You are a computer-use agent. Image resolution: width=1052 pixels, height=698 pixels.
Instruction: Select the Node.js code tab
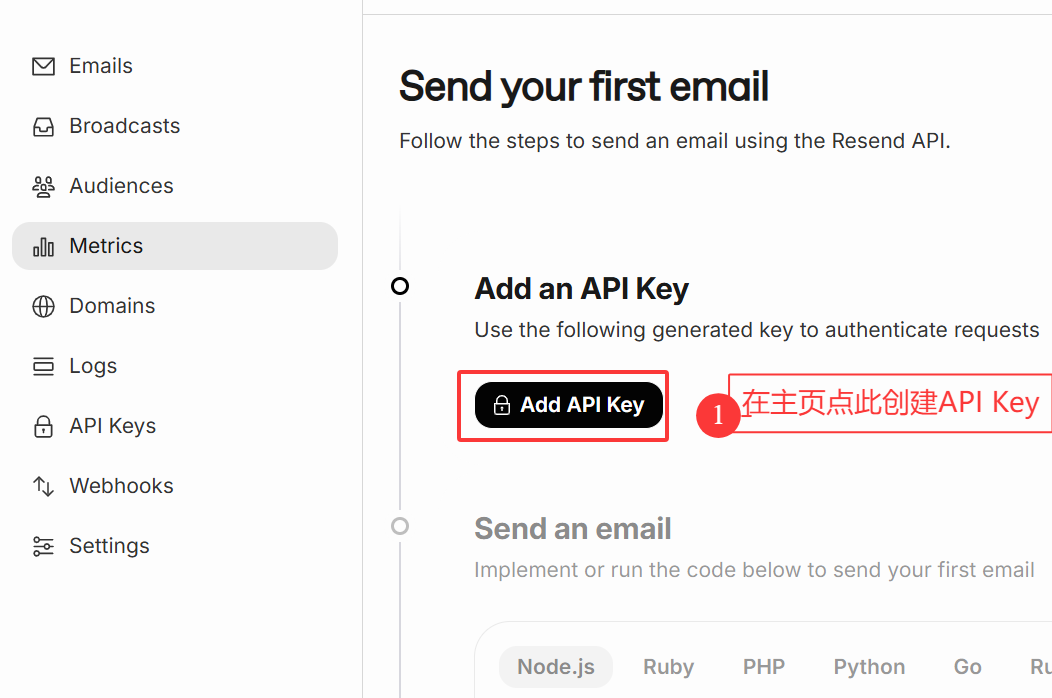point(556,667)
